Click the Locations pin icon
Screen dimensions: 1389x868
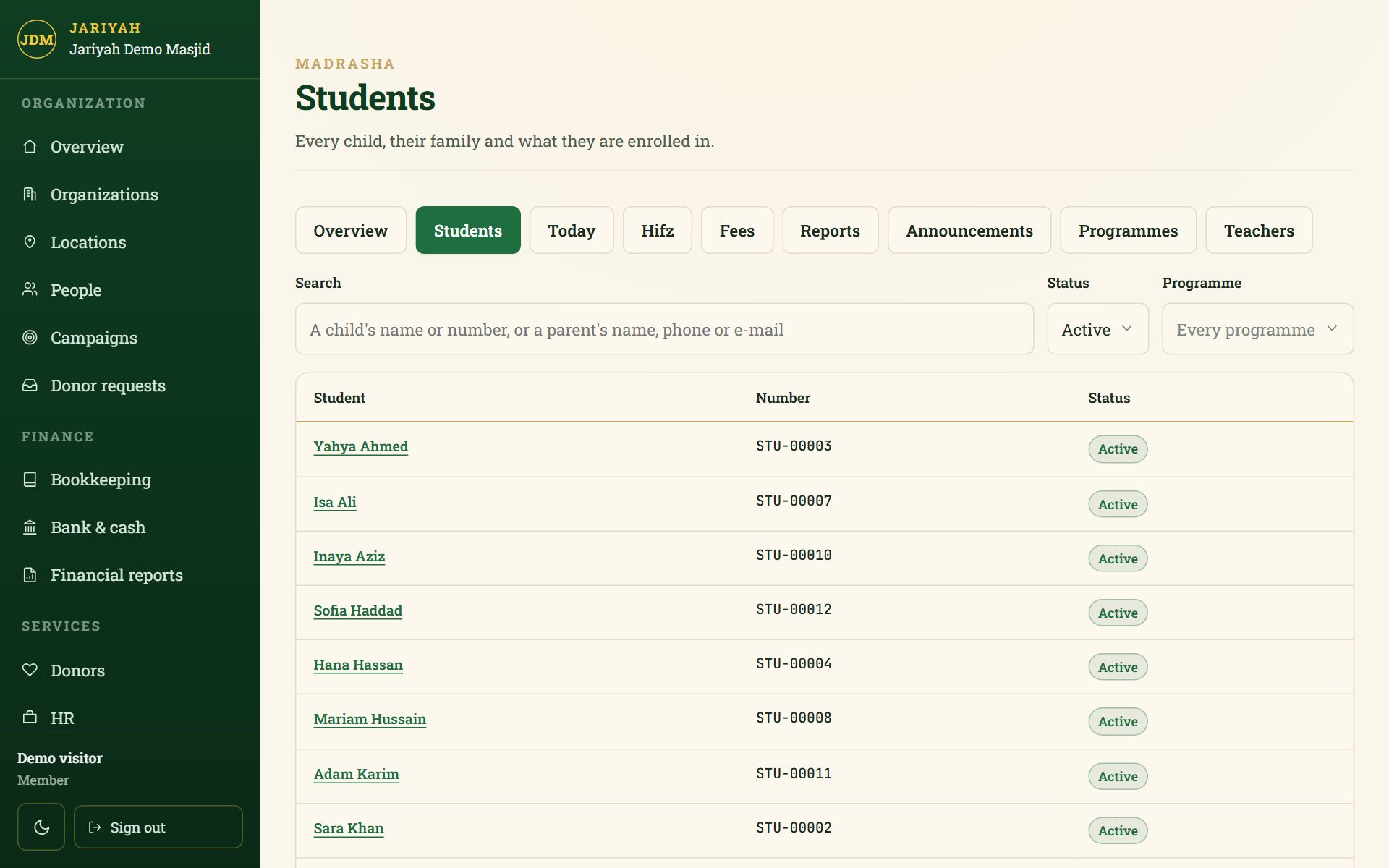point(30,242)
